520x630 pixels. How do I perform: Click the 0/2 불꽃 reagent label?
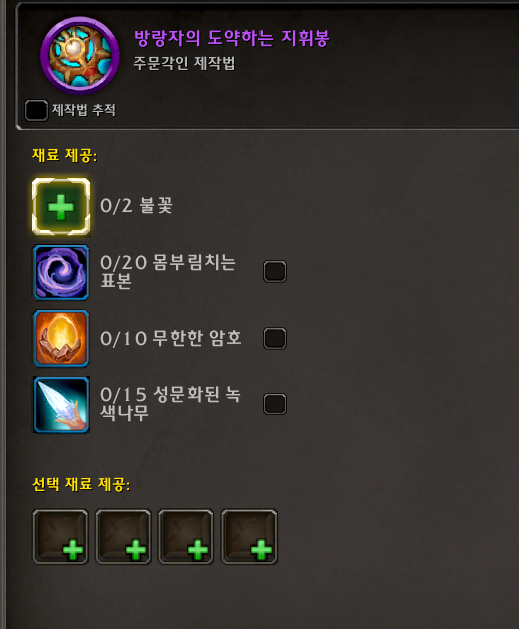pyautogui.click(x=137, y=206)
